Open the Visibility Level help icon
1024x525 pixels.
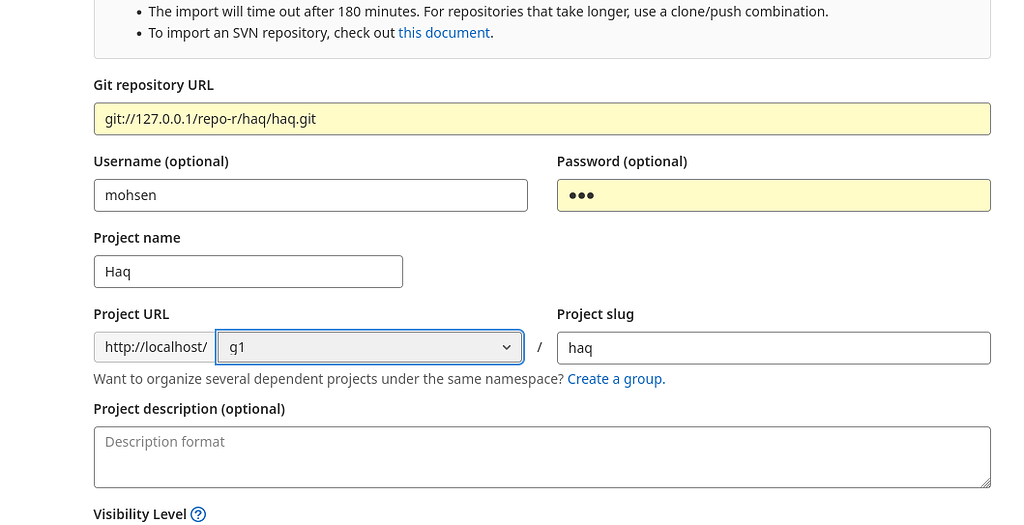click(198, 515)
